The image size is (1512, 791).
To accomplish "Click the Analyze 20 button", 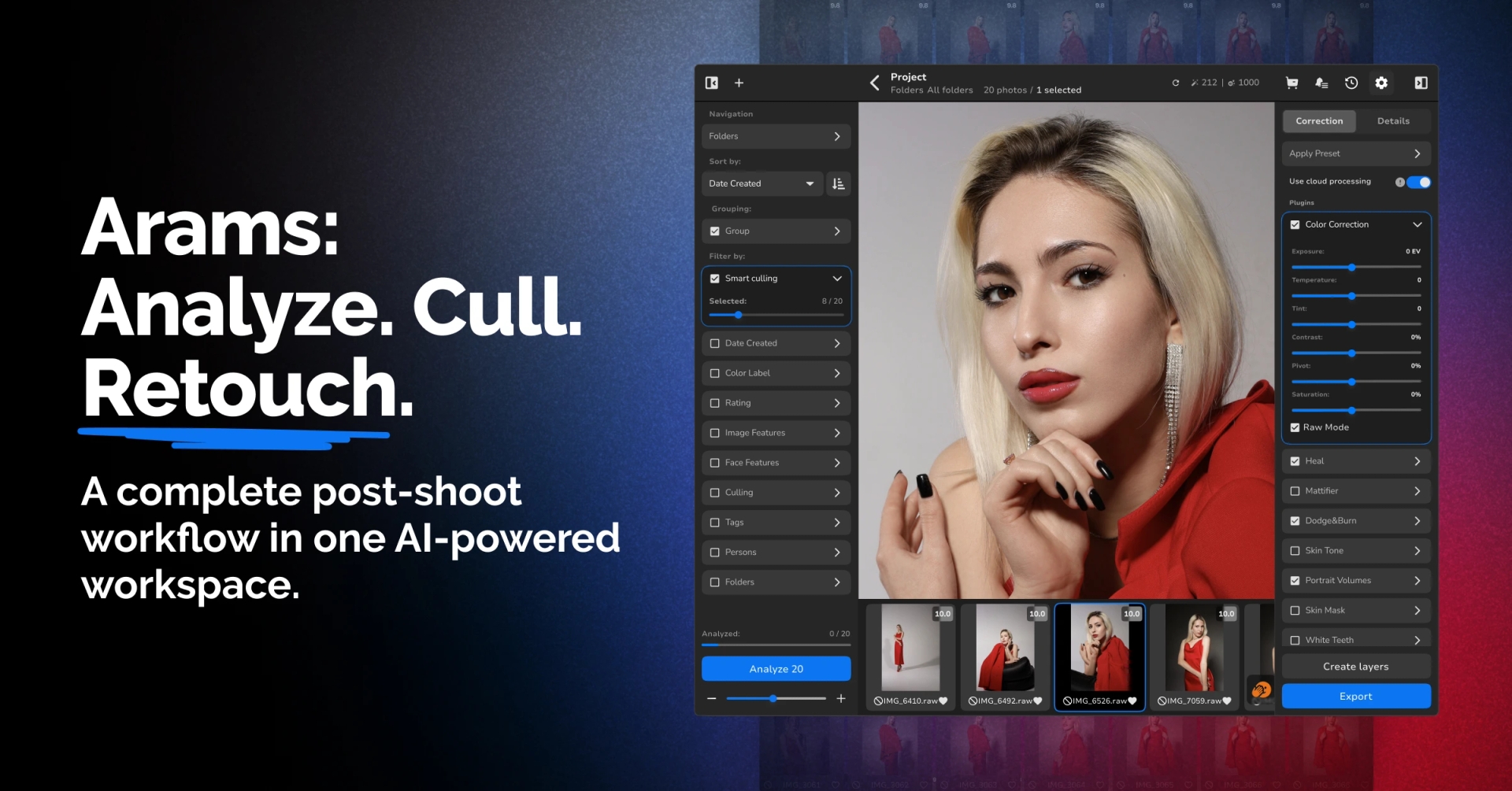I will [776, 668].
